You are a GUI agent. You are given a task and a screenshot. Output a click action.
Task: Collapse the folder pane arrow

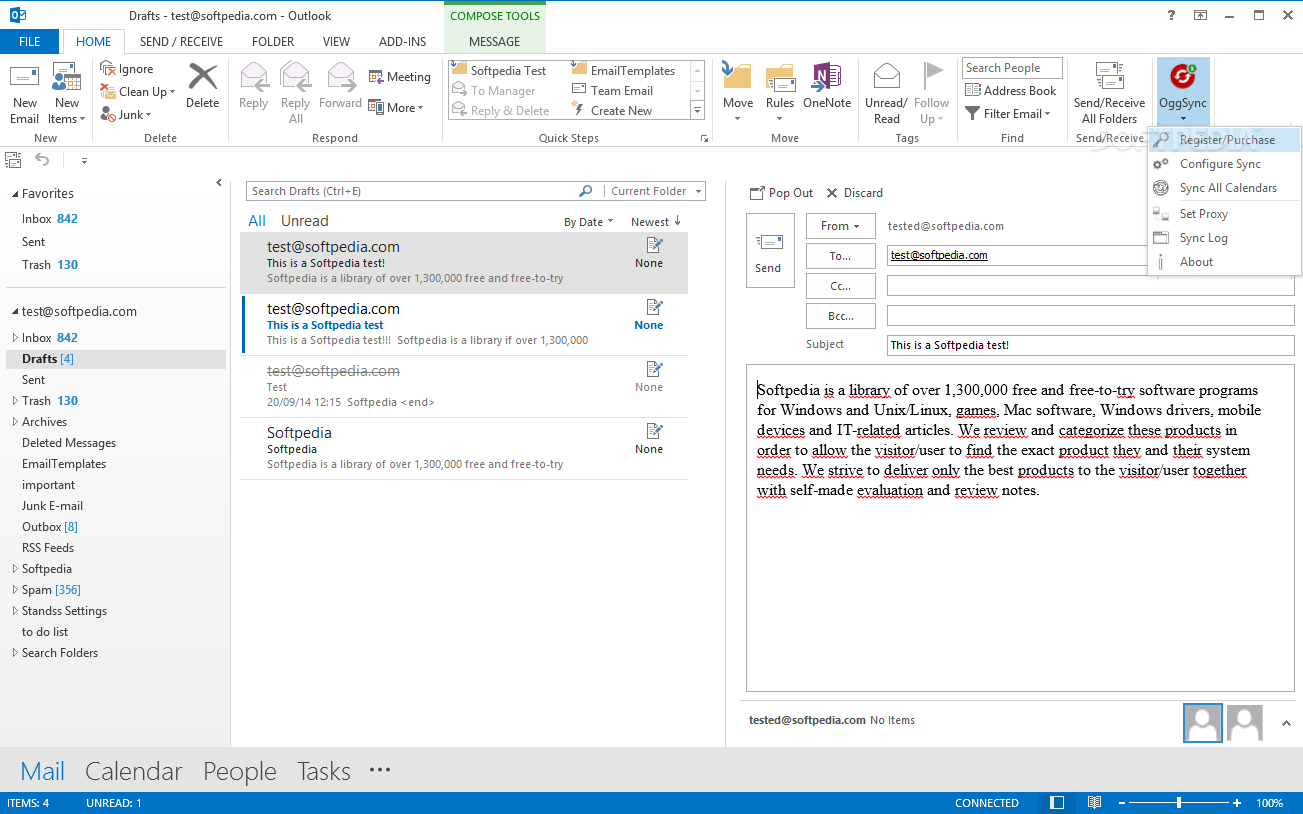(219, 183)
